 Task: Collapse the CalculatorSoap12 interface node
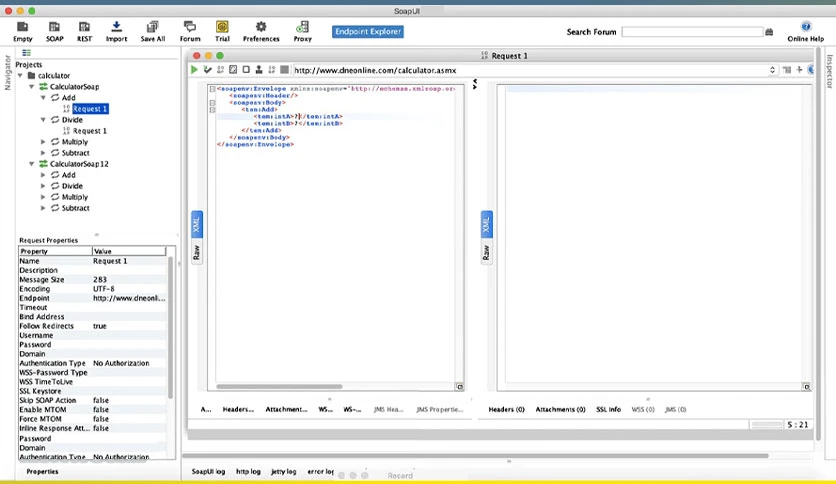coord(31,164)
